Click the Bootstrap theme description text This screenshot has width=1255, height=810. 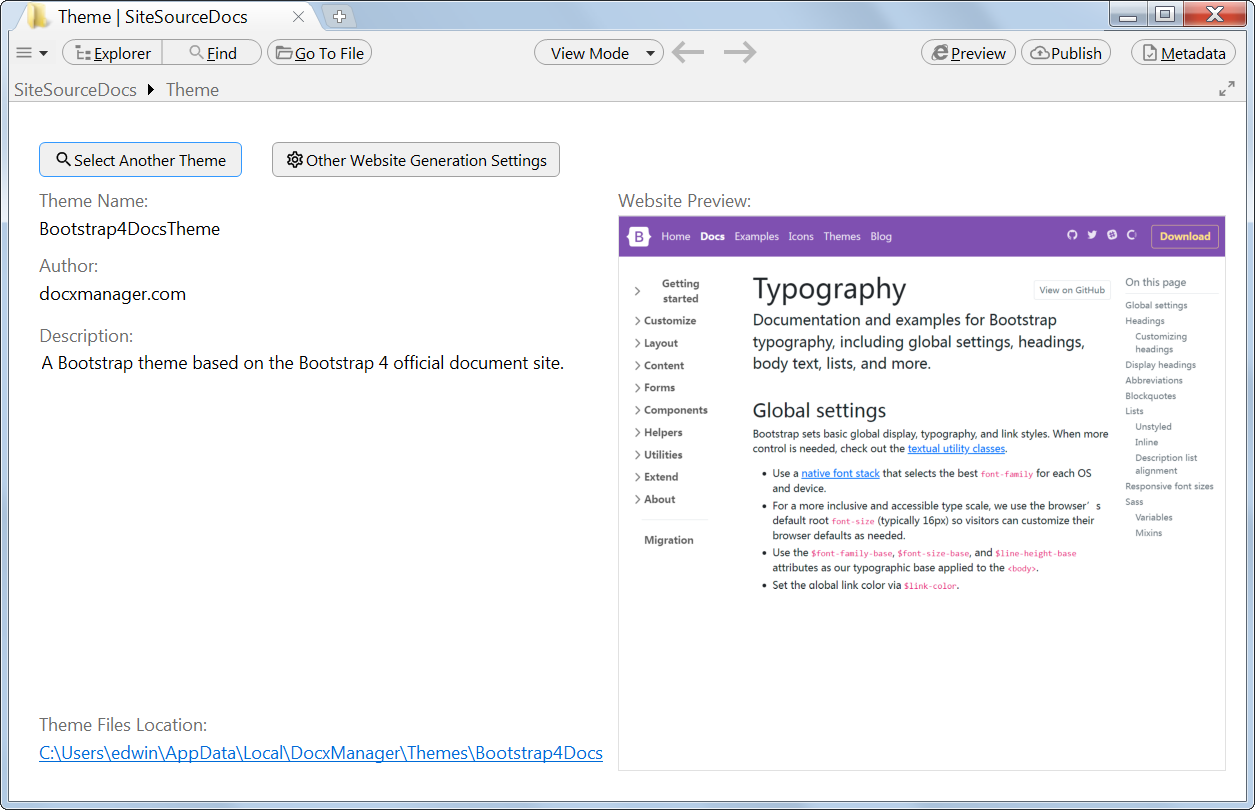[x=303, y=363]
